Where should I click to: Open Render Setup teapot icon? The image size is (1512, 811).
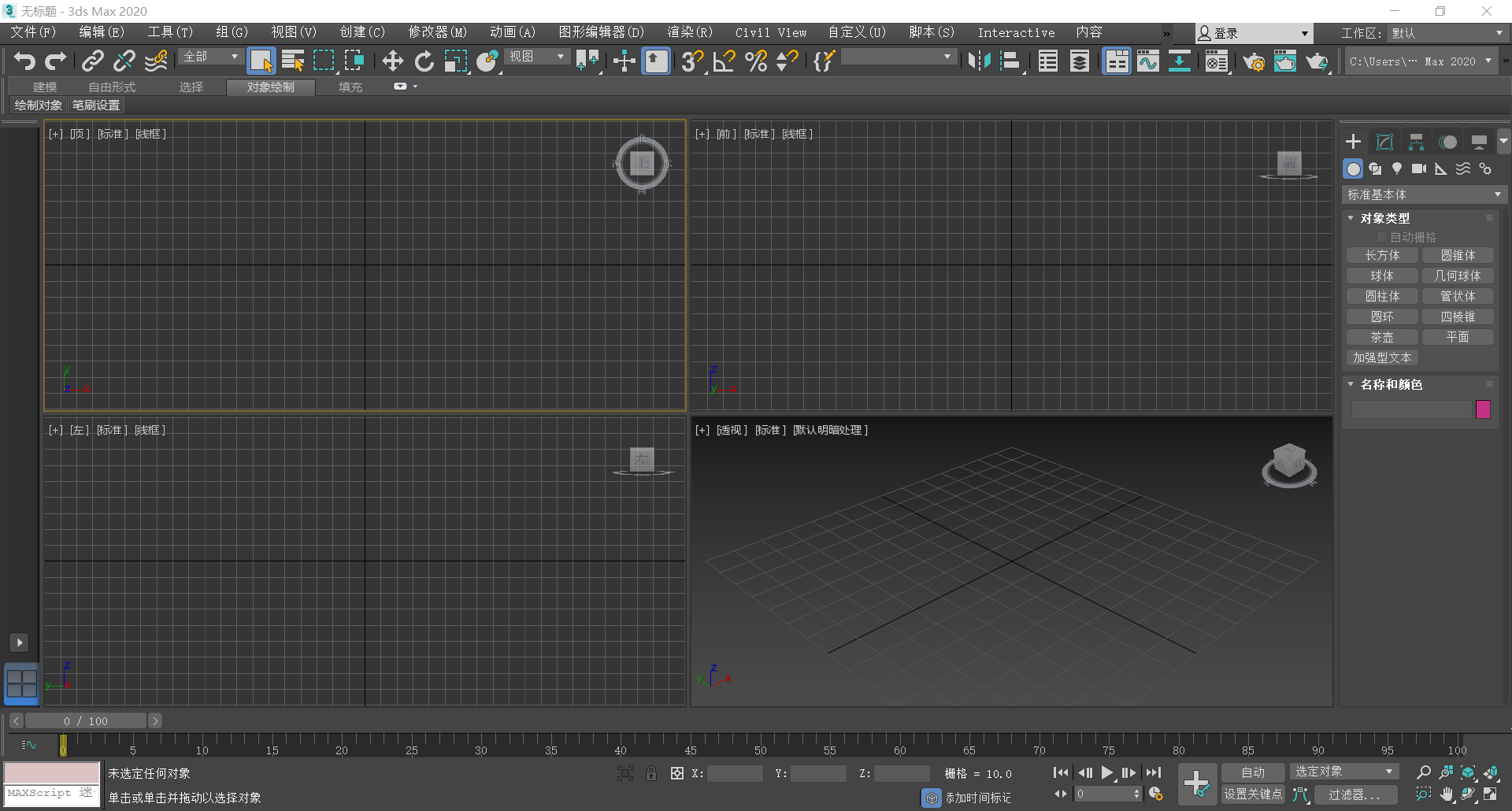click(1254, 61)
